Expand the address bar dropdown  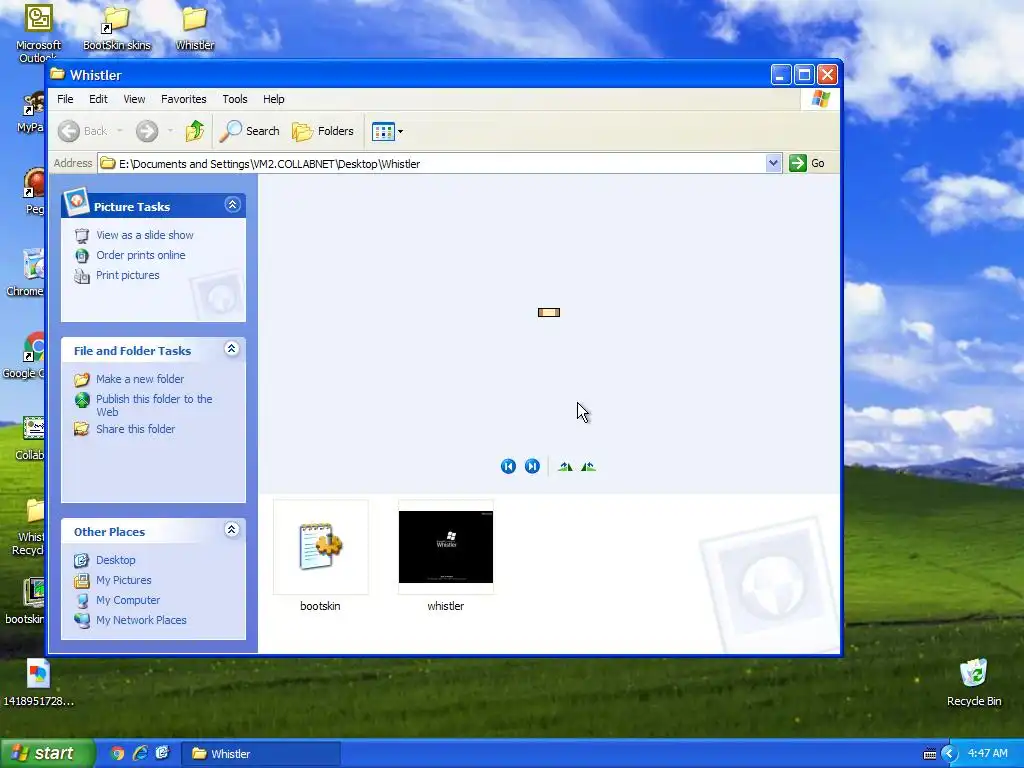tap(773, 163)
